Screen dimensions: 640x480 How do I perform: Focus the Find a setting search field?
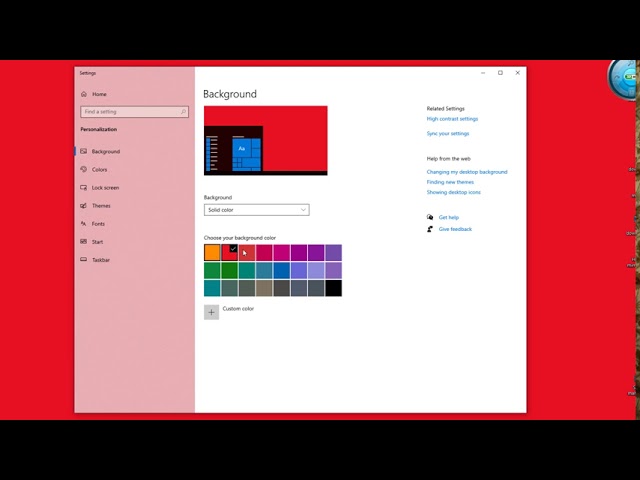[x=134, y=112]
